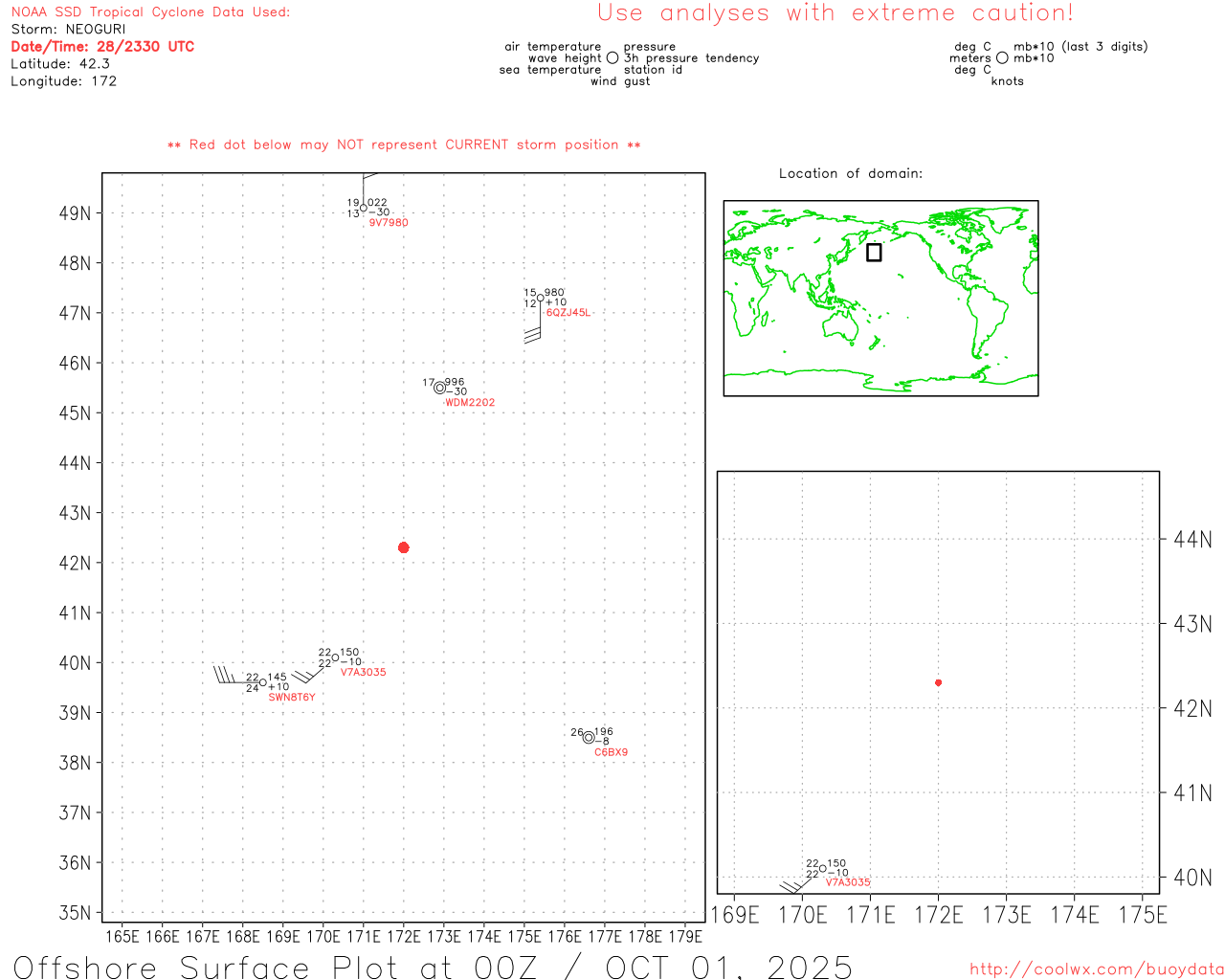Click the 175E label on the inset map
1225x980 pixels.
1143,915
